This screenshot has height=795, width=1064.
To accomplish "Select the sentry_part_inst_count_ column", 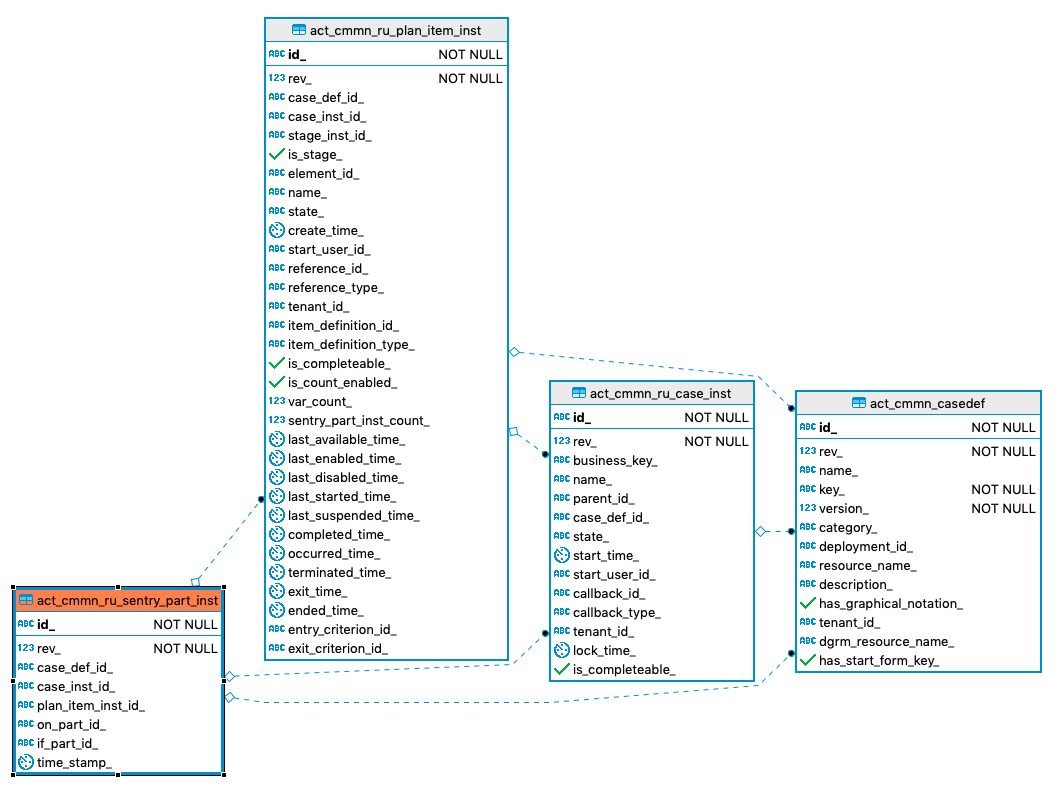I will 358,421.
